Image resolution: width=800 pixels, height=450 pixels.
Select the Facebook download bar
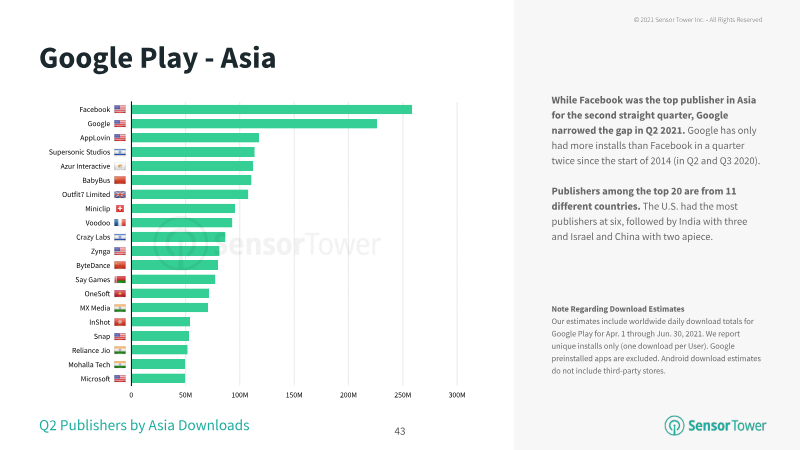[272, 109]
